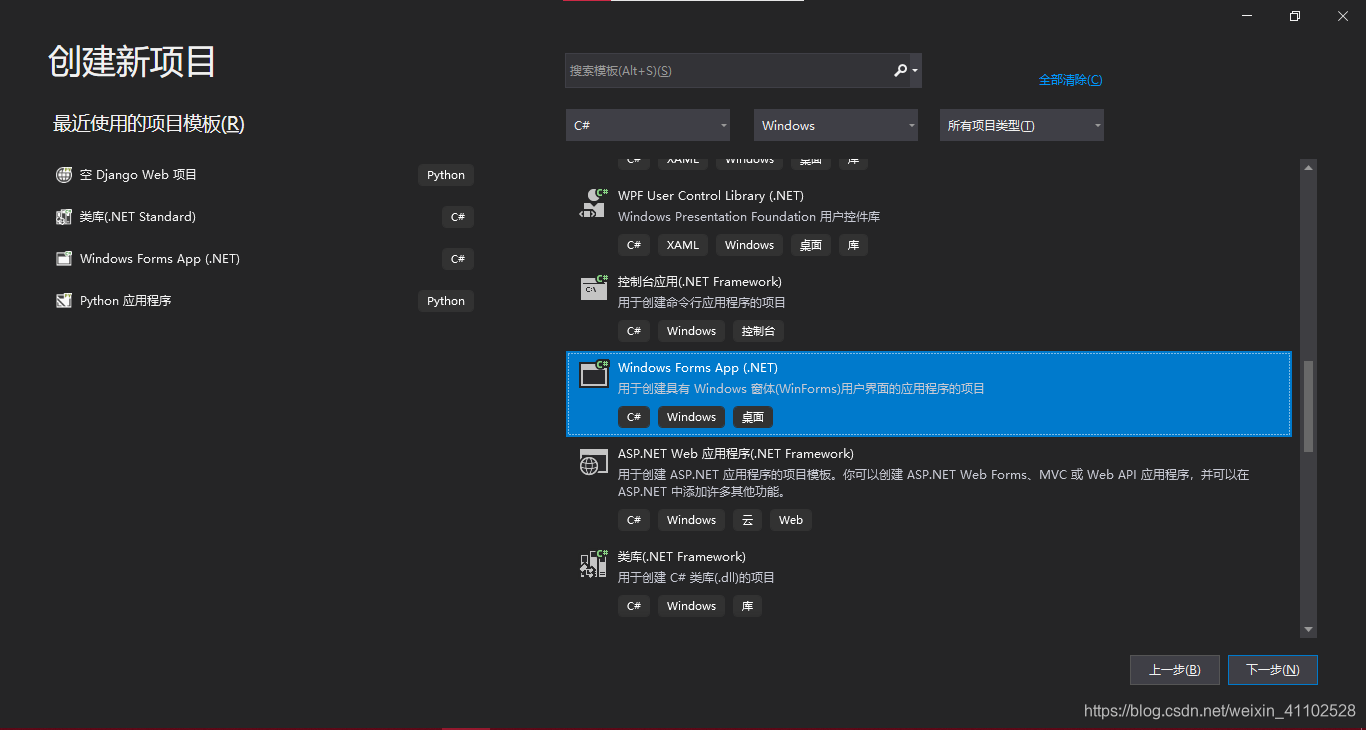Click the 控制台应用 console icon
1366x730 pixels.
pyautogui.click(x=594, y=288)
